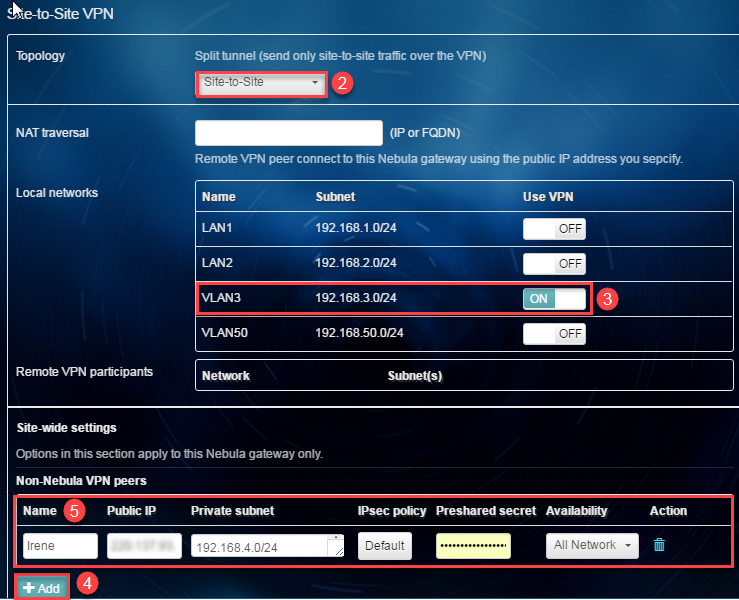The width and height of the screenshot is (739, 600).
Task: Click the Network column header
Action: point(226,376)
